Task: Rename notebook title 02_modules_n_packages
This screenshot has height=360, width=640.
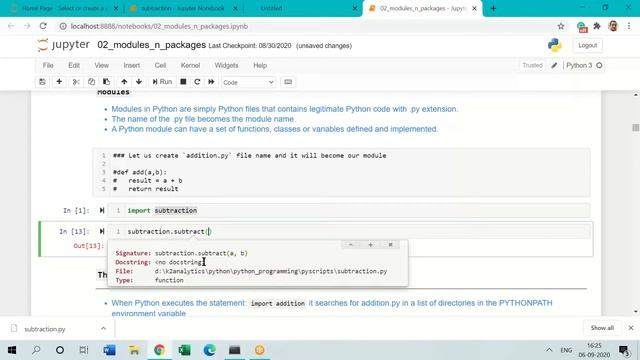Action: click(151, 45)
